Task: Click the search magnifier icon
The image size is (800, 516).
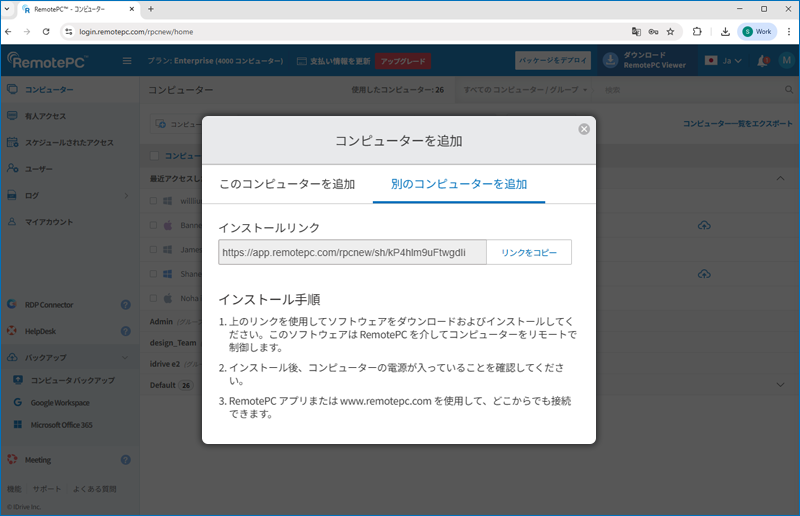Action: [789, 90]
